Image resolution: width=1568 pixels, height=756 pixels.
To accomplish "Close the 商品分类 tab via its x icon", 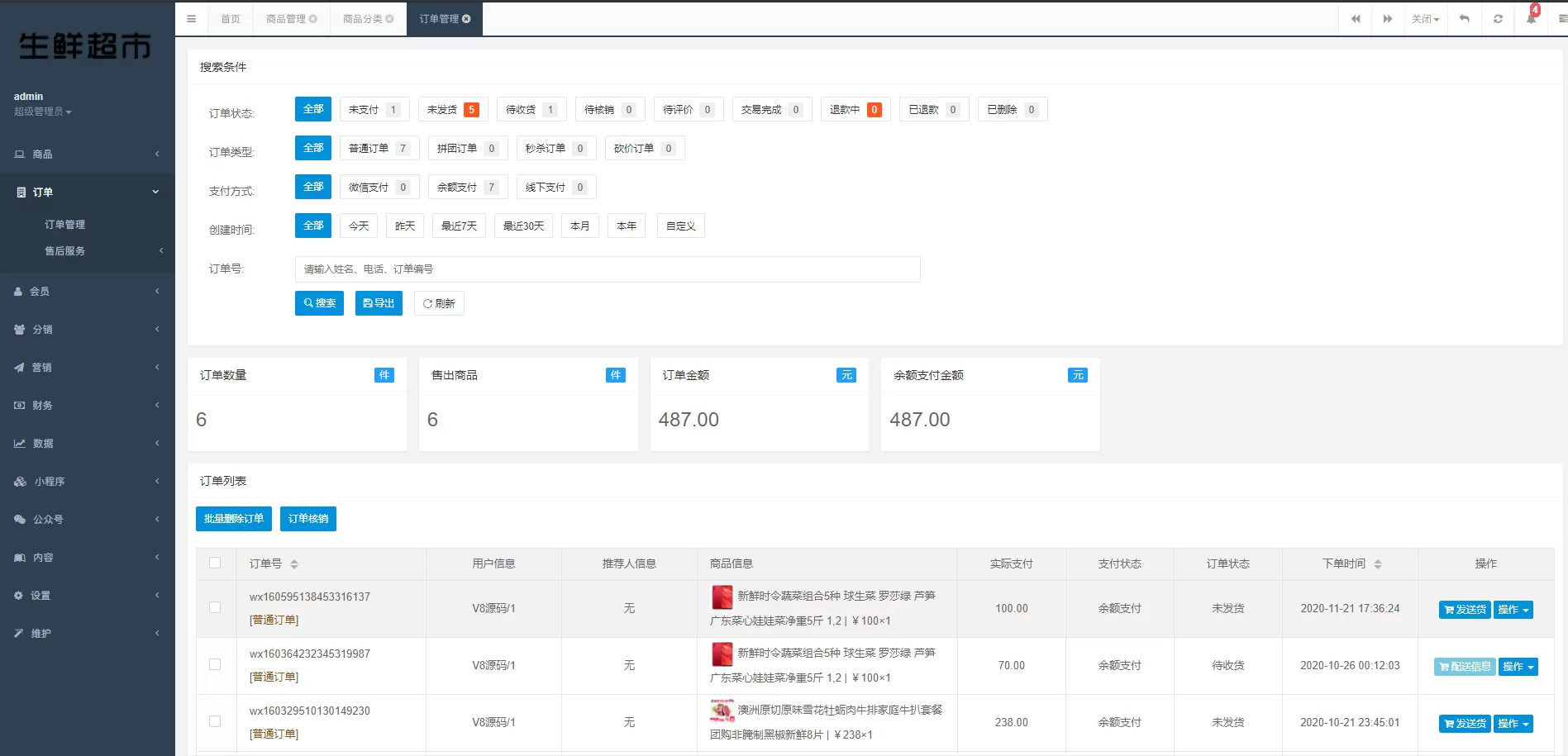I will pyautogui.click(x=390, y=19).
